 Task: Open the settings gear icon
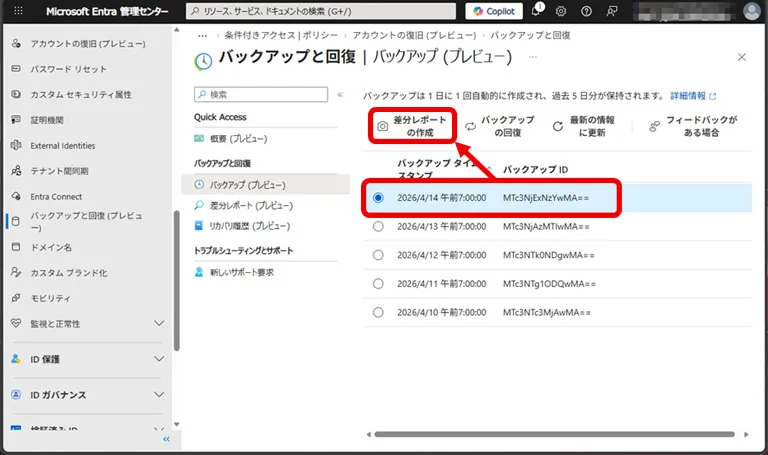(561, 11)
